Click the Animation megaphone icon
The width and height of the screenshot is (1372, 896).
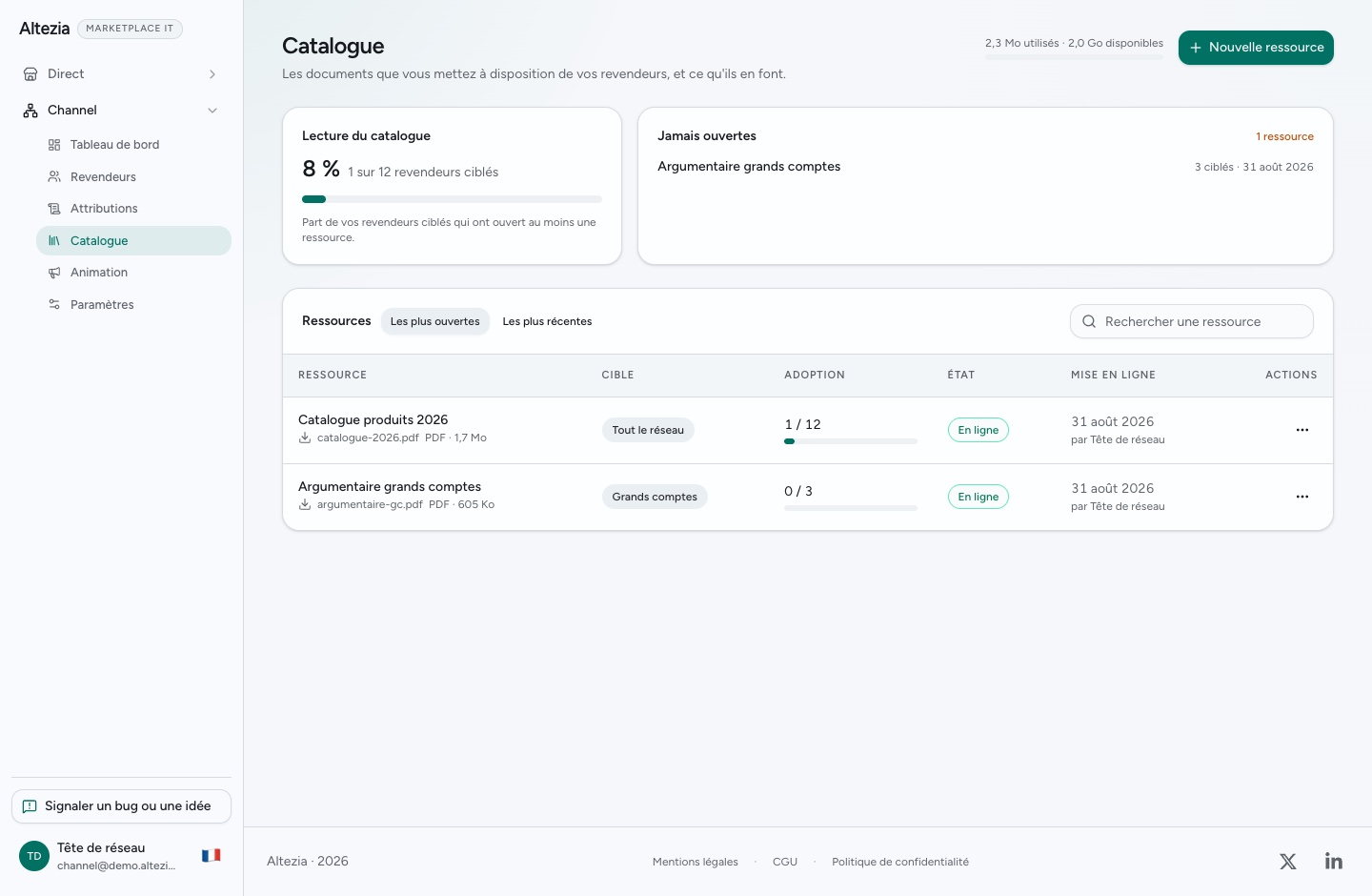[54, 273]
